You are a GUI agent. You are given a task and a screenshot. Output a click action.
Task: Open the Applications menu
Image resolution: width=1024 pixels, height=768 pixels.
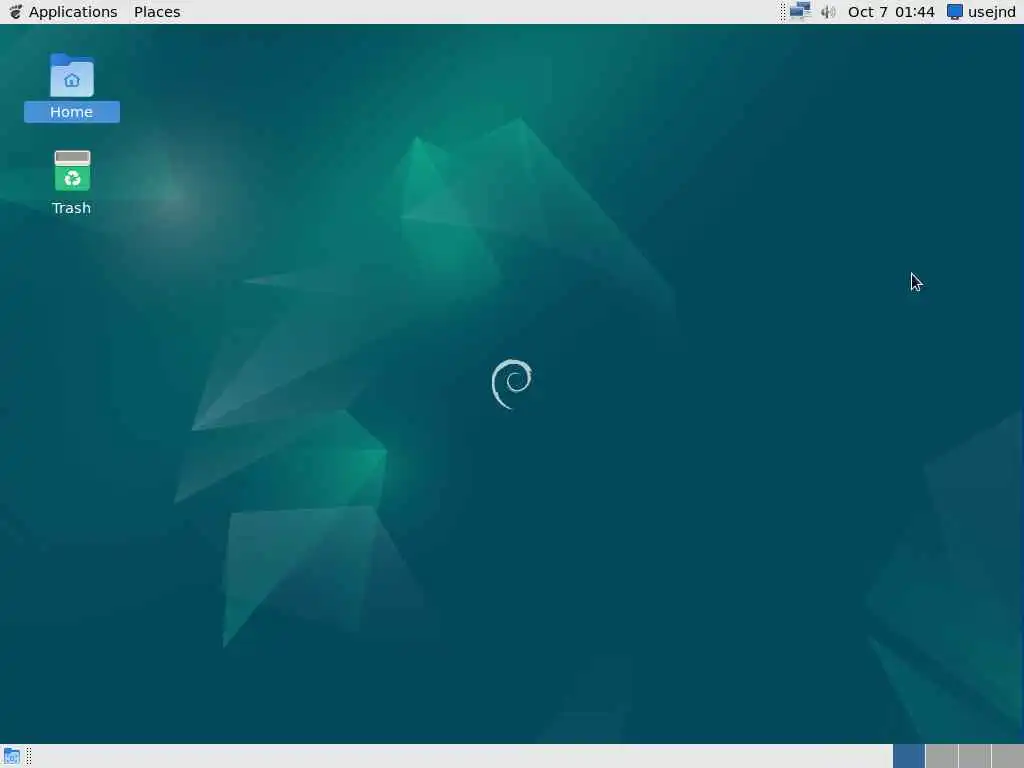[63, 12]
